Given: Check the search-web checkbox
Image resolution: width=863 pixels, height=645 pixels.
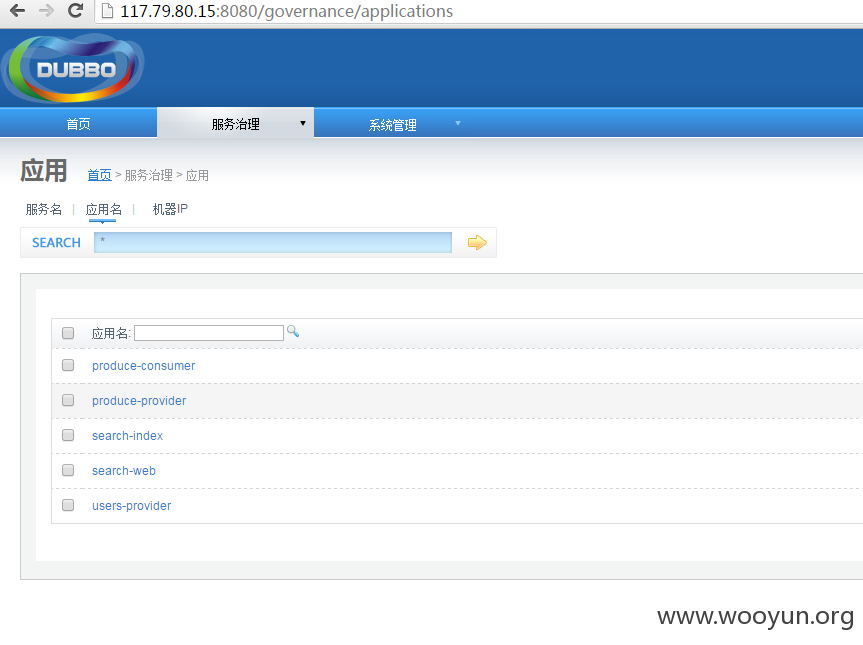Looking at the screenshot, I should (x=68, y=470).
